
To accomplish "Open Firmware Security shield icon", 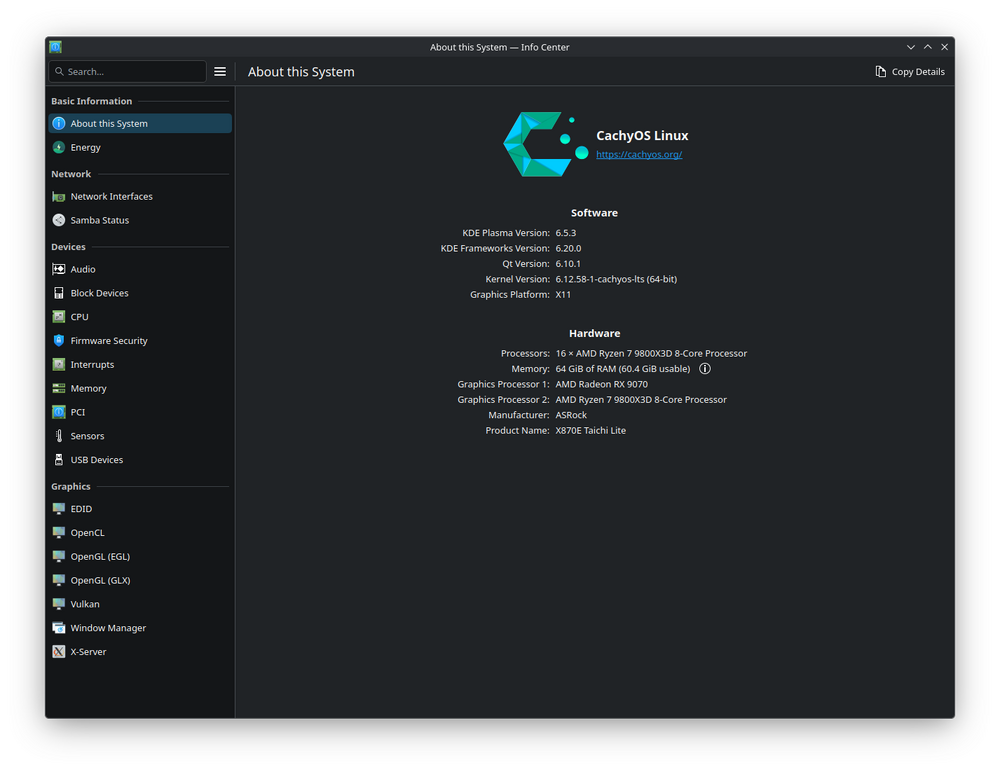I will pos(59,341).
